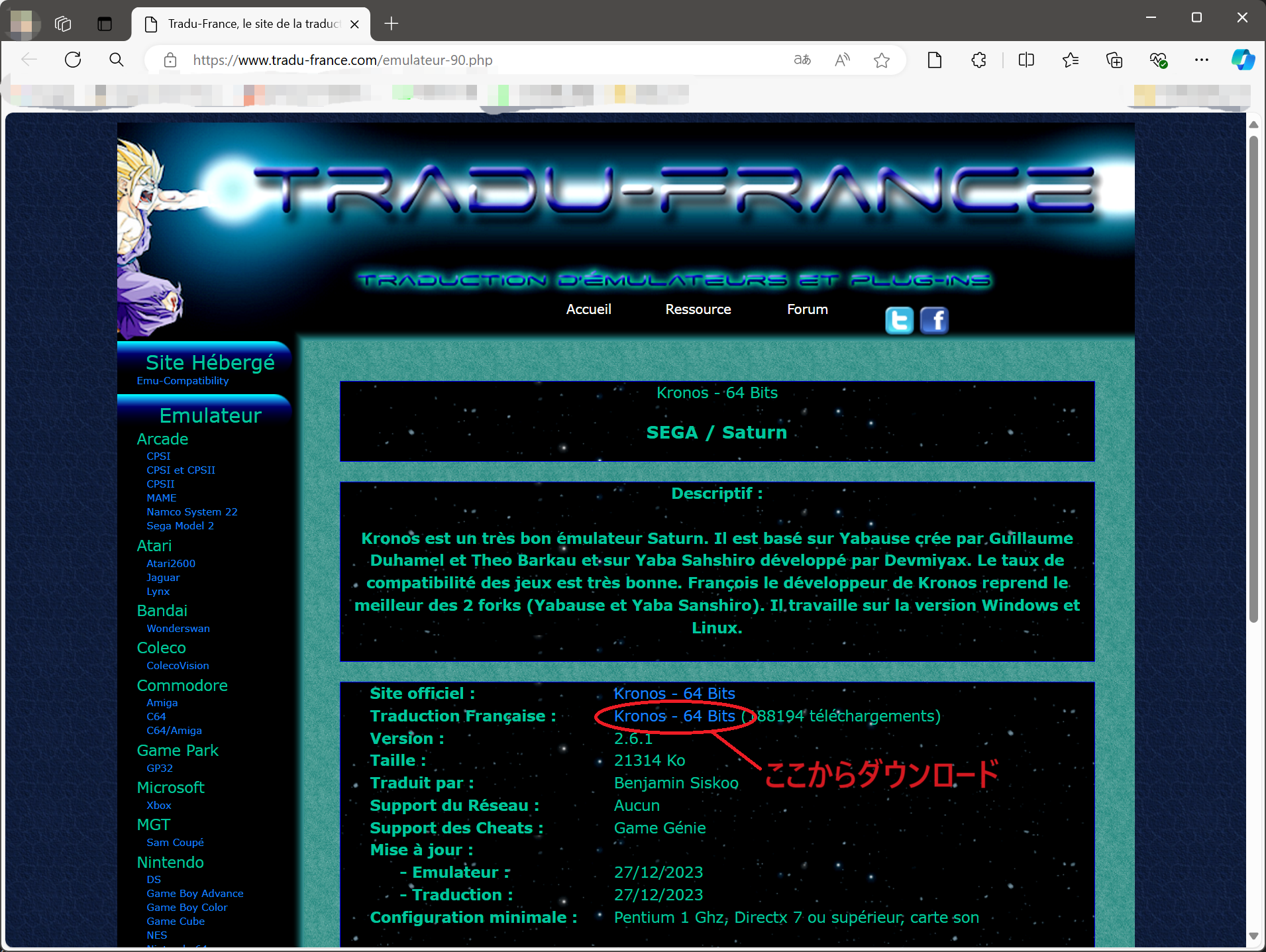
Task: Open the Sega Model 2 link
Action: point(180,526)
